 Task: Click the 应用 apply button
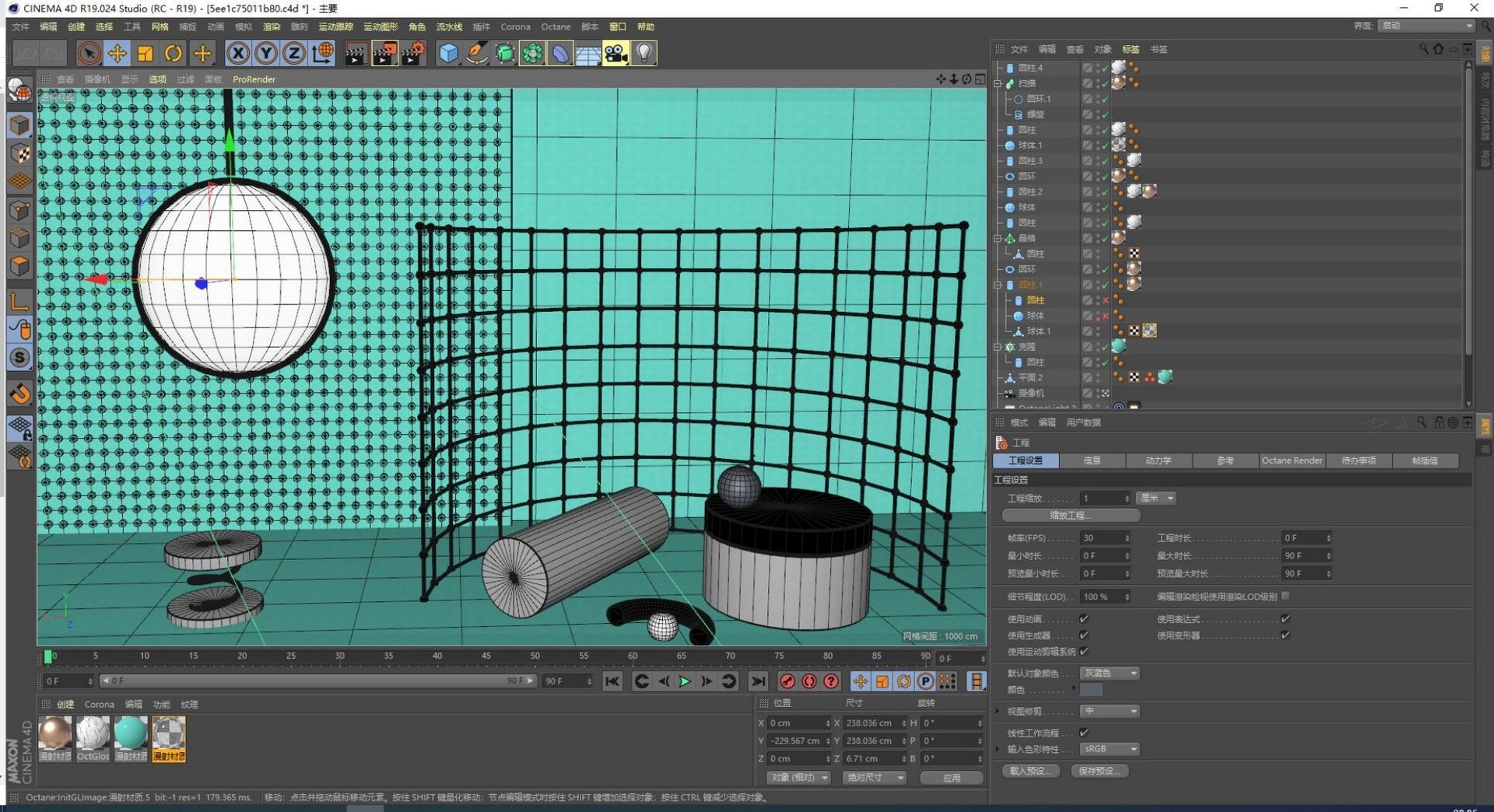[951, 778]
